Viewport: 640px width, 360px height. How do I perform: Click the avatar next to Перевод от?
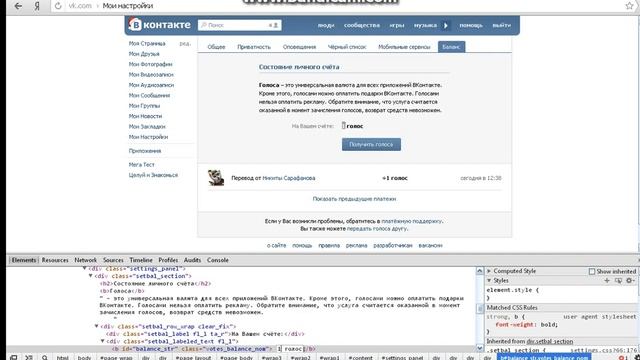point(216,178)
